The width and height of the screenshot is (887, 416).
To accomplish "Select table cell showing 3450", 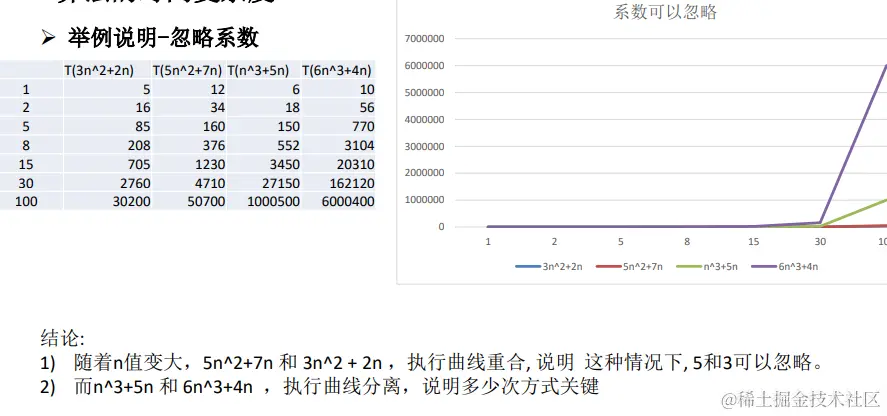I will [285, 165].
